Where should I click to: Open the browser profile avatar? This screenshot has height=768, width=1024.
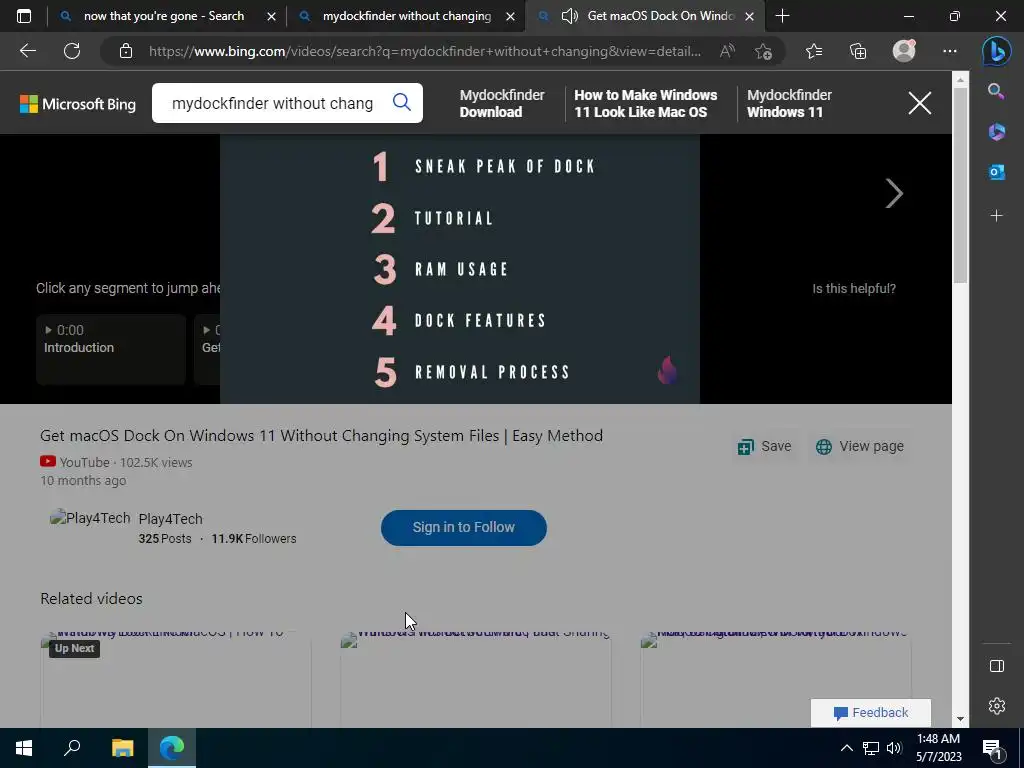pyautogui.click(x=904, y=51)
